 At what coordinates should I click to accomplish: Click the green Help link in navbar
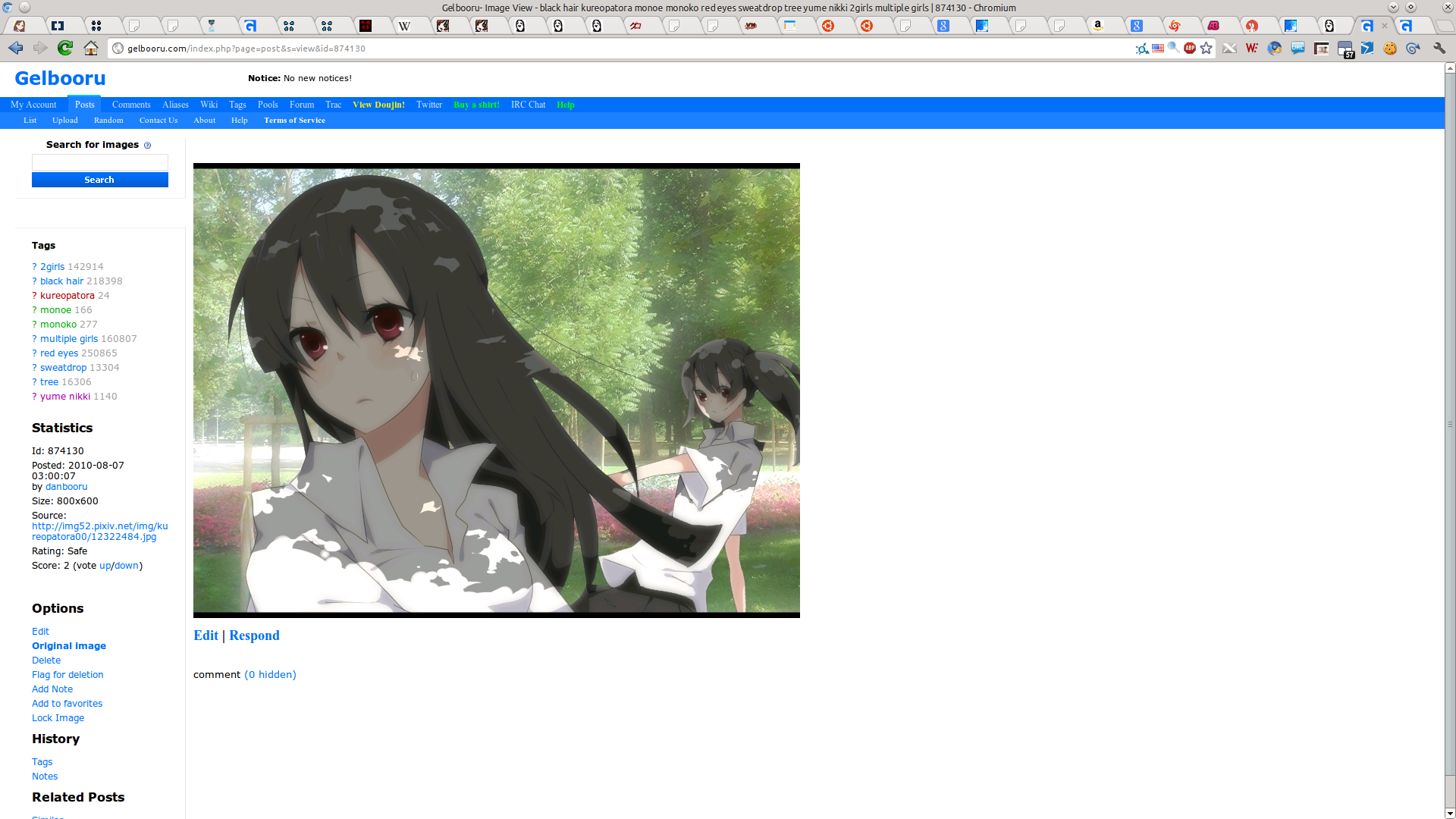[x=566, y=105]
